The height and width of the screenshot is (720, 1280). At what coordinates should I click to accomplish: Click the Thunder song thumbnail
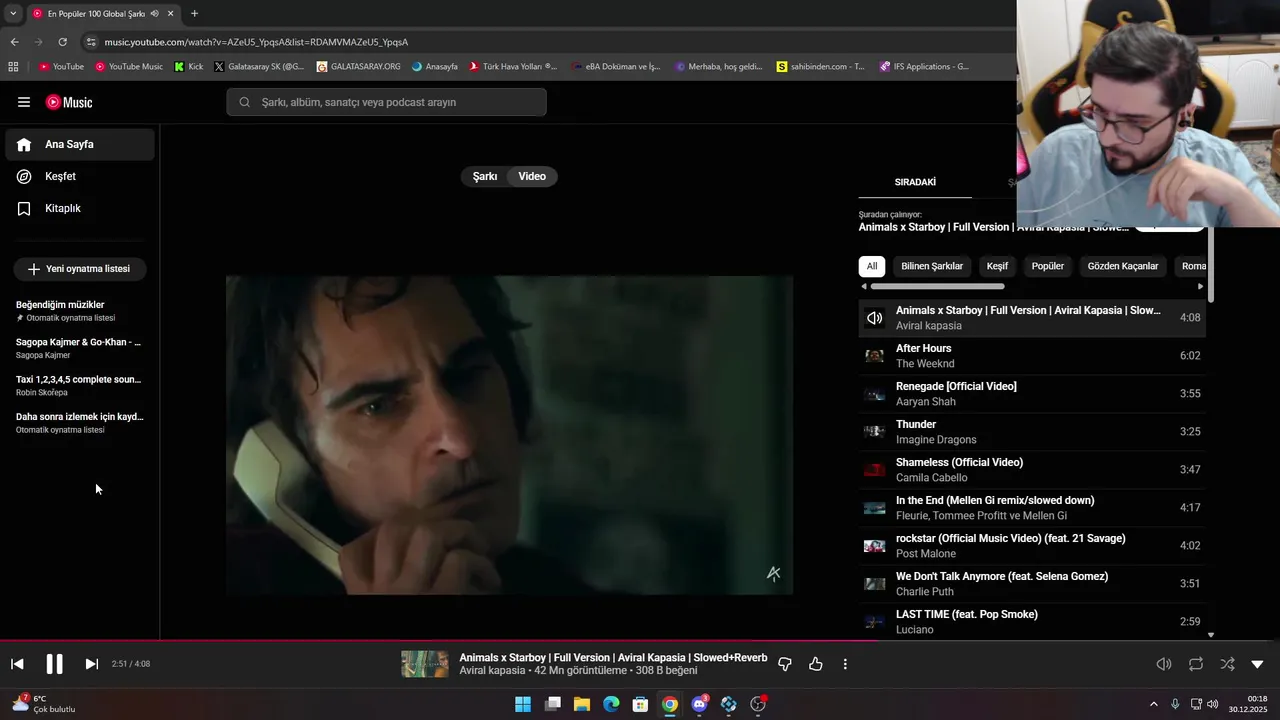click(874, 432)
